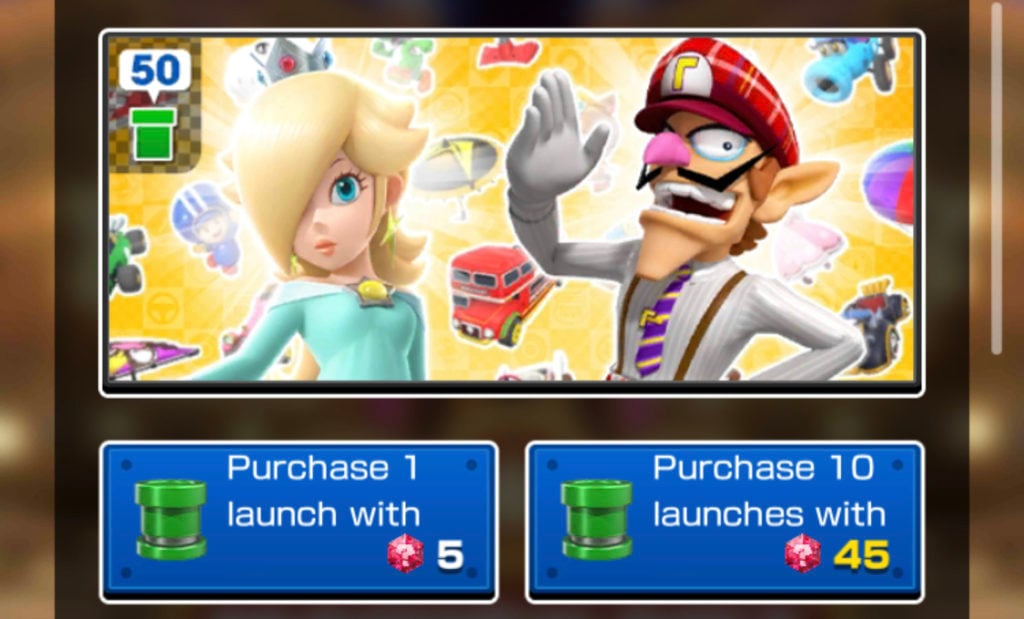Tap the ruby gem next to 5

[405, 554]
